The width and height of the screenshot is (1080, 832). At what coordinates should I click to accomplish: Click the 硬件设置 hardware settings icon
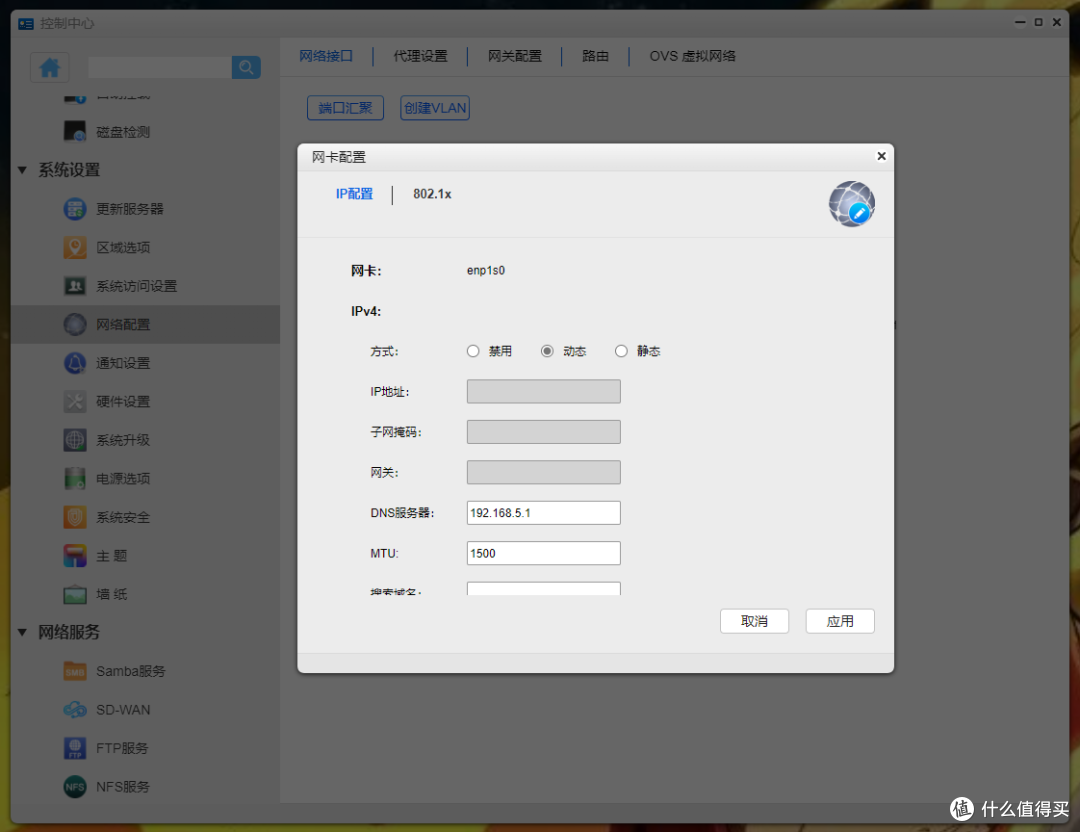[x=74, y=401]
